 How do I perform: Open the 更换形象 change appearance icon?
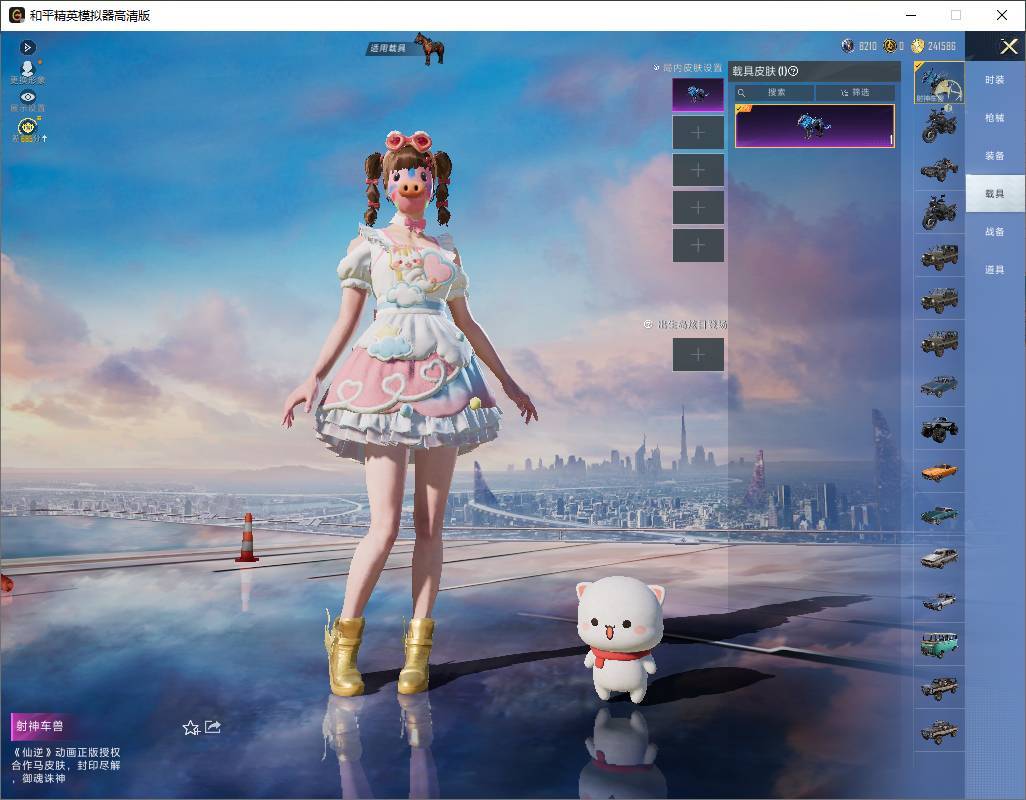point(27,71)
